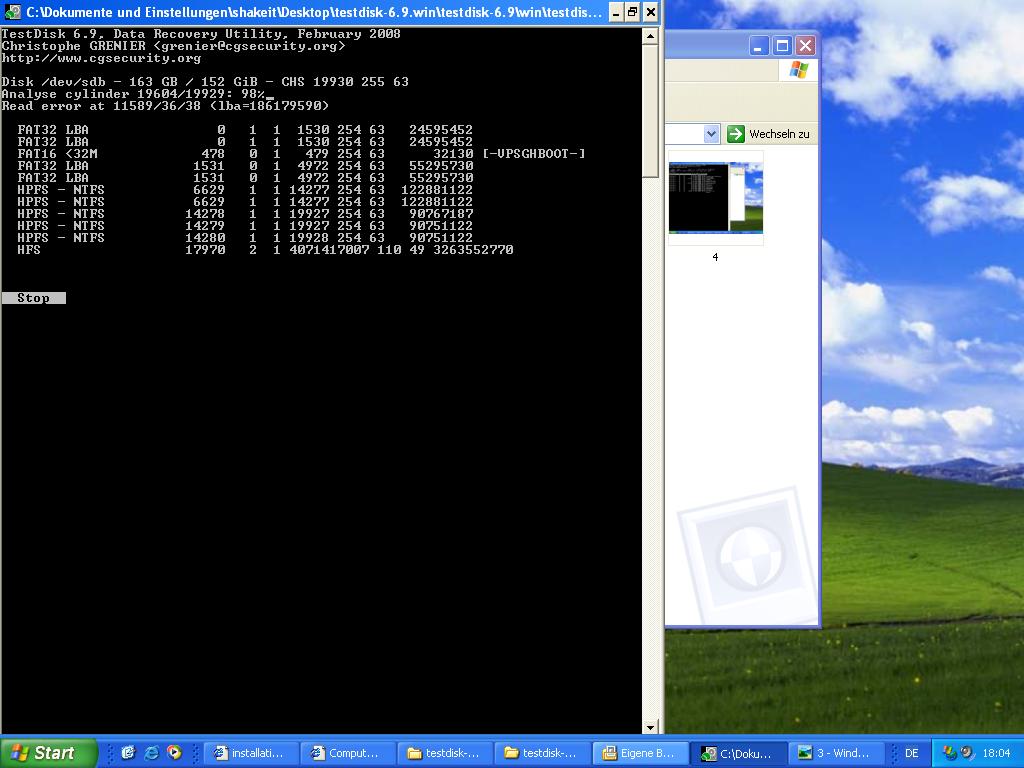
Task: Restore down the TestDisk console window
Action: [x=633, y=12]
